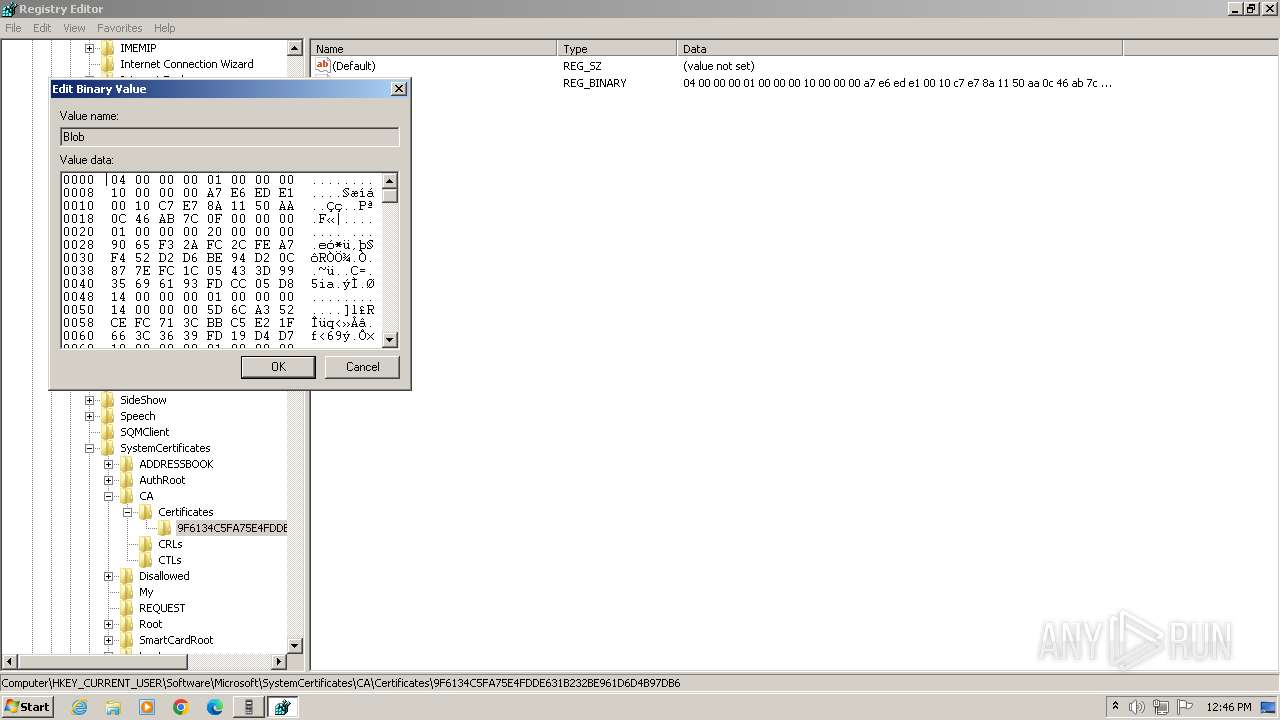The height and width of the screenshot is (720, 1280).
Task: Select IMEMIP folder icon
Action: [108, 48]
